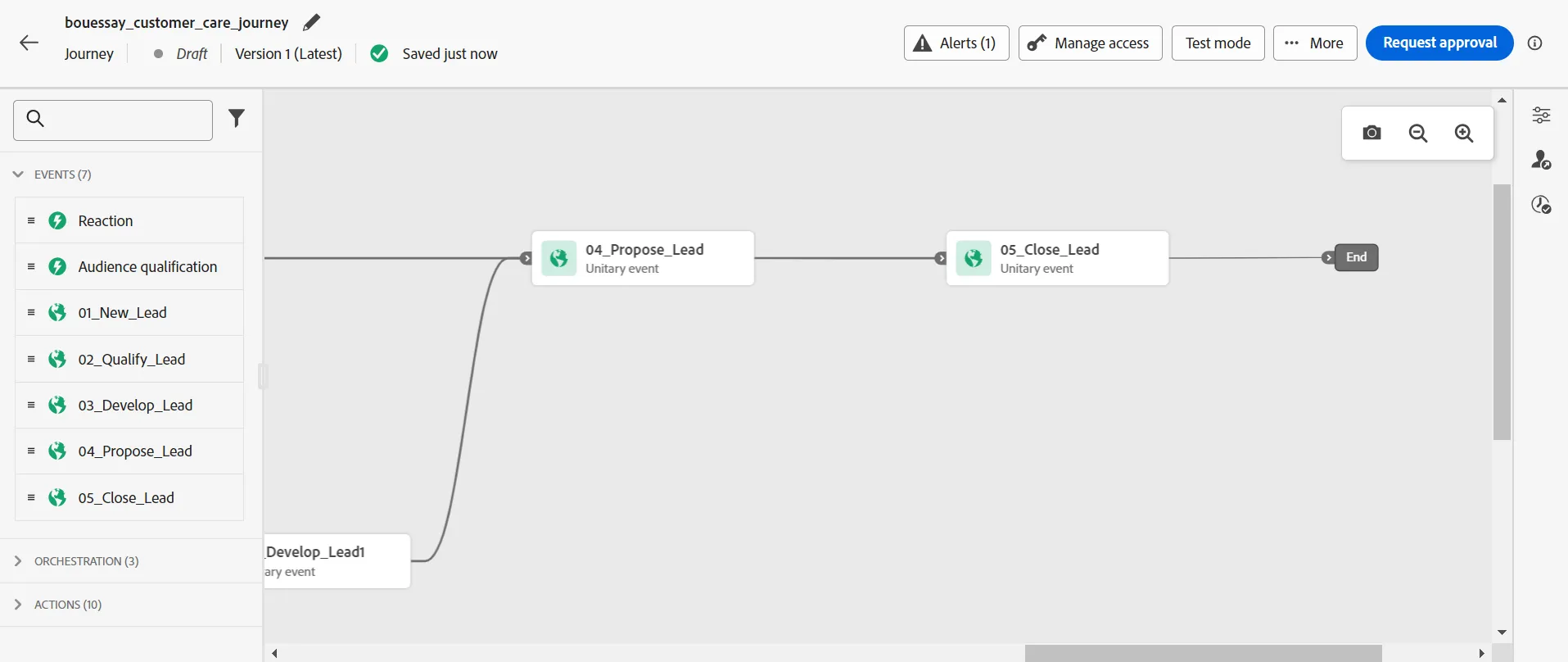Open the palette filter funnel icon
This screenshot has height=662, width=1568.
pos(237,119)
